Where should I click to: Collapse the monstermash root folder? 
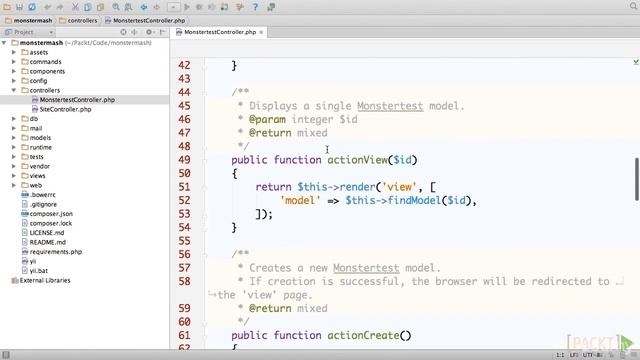pos(4,42)
